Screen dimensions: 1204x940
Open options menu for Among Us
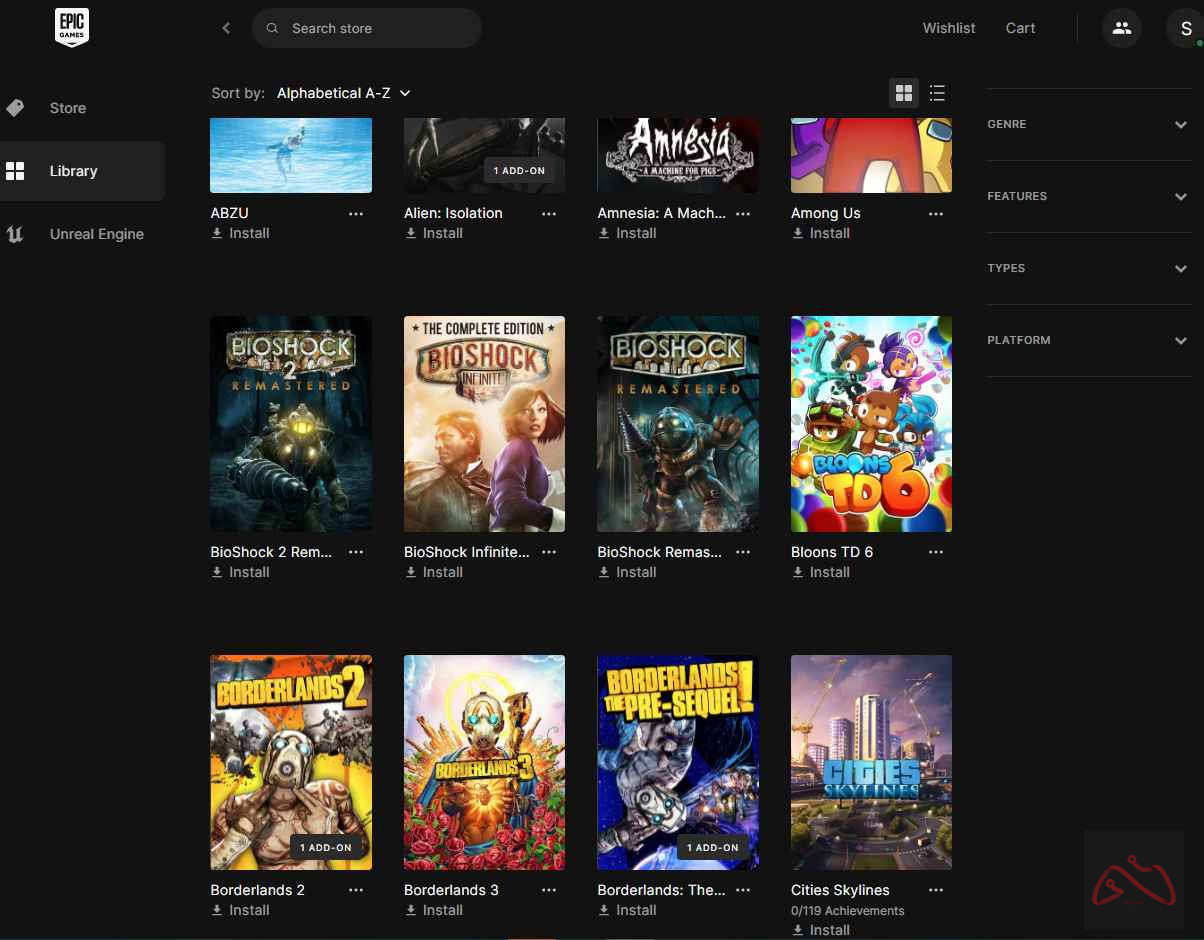(x=935, y=214)
